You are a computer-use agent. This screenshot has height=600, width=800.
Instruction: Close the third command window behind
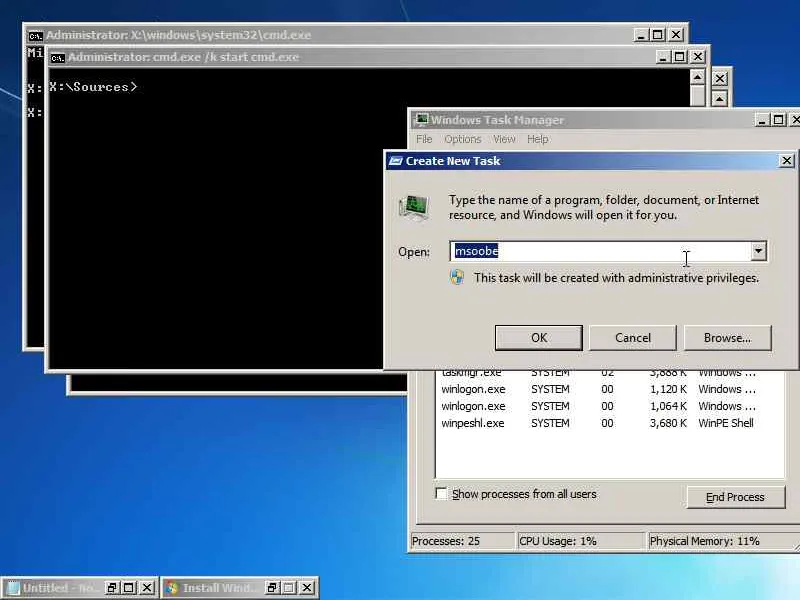pos(719,79)
